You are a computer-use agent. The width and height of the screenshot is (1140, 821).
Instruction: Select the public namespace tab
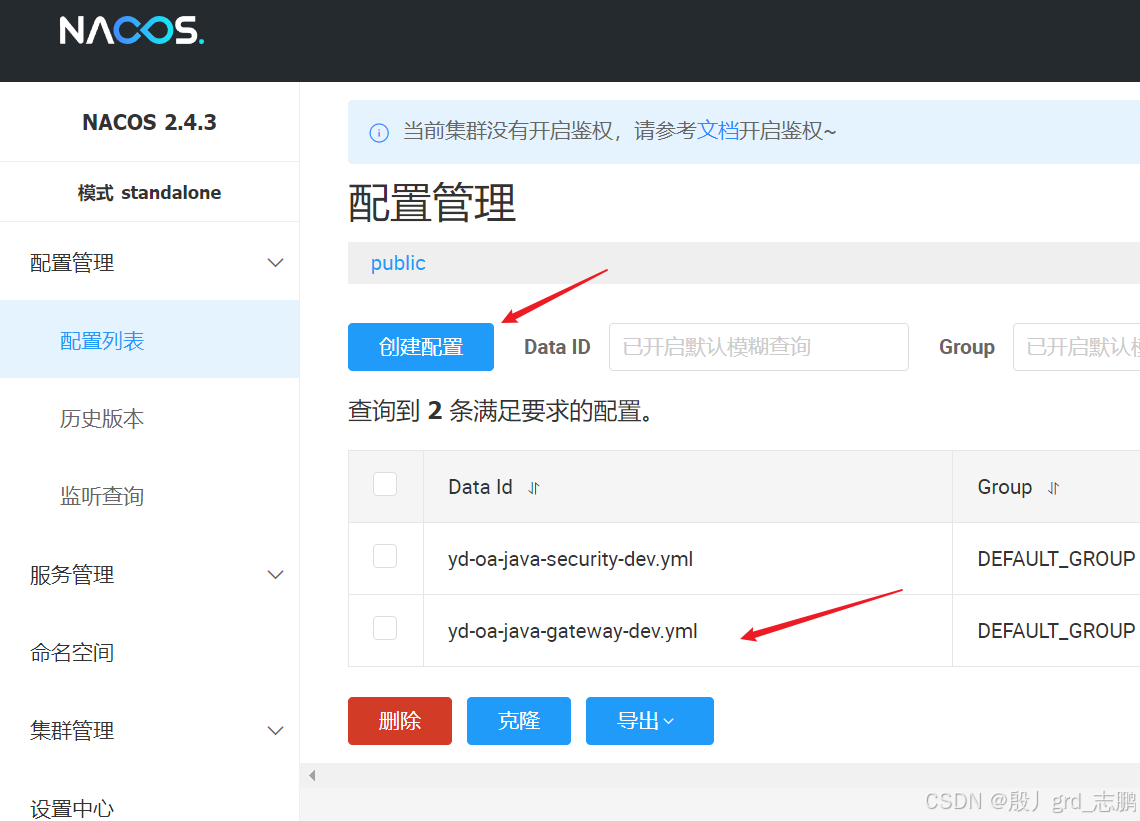398,263
